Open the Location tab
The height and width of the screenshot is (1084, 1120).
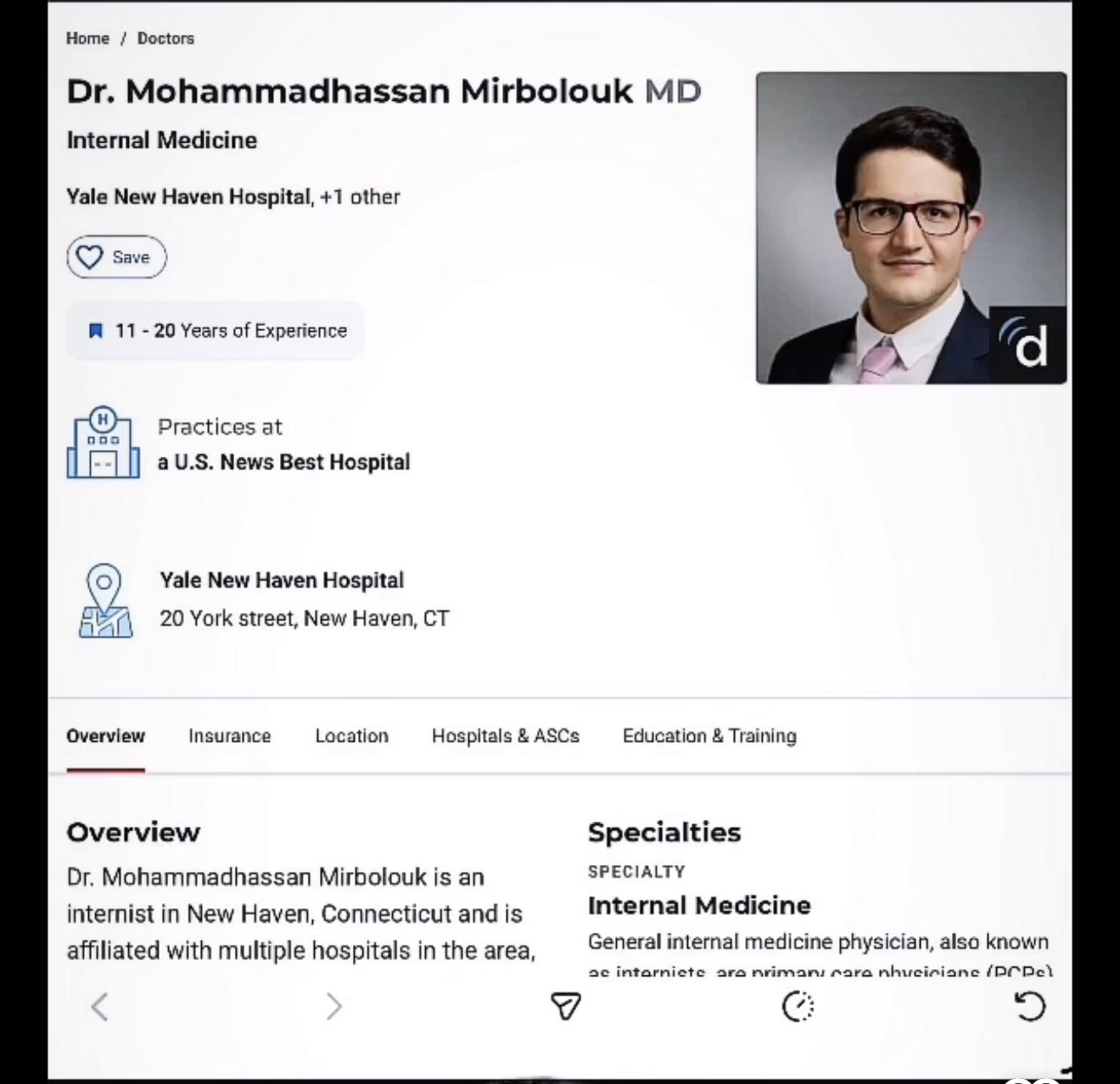[351, 736]
